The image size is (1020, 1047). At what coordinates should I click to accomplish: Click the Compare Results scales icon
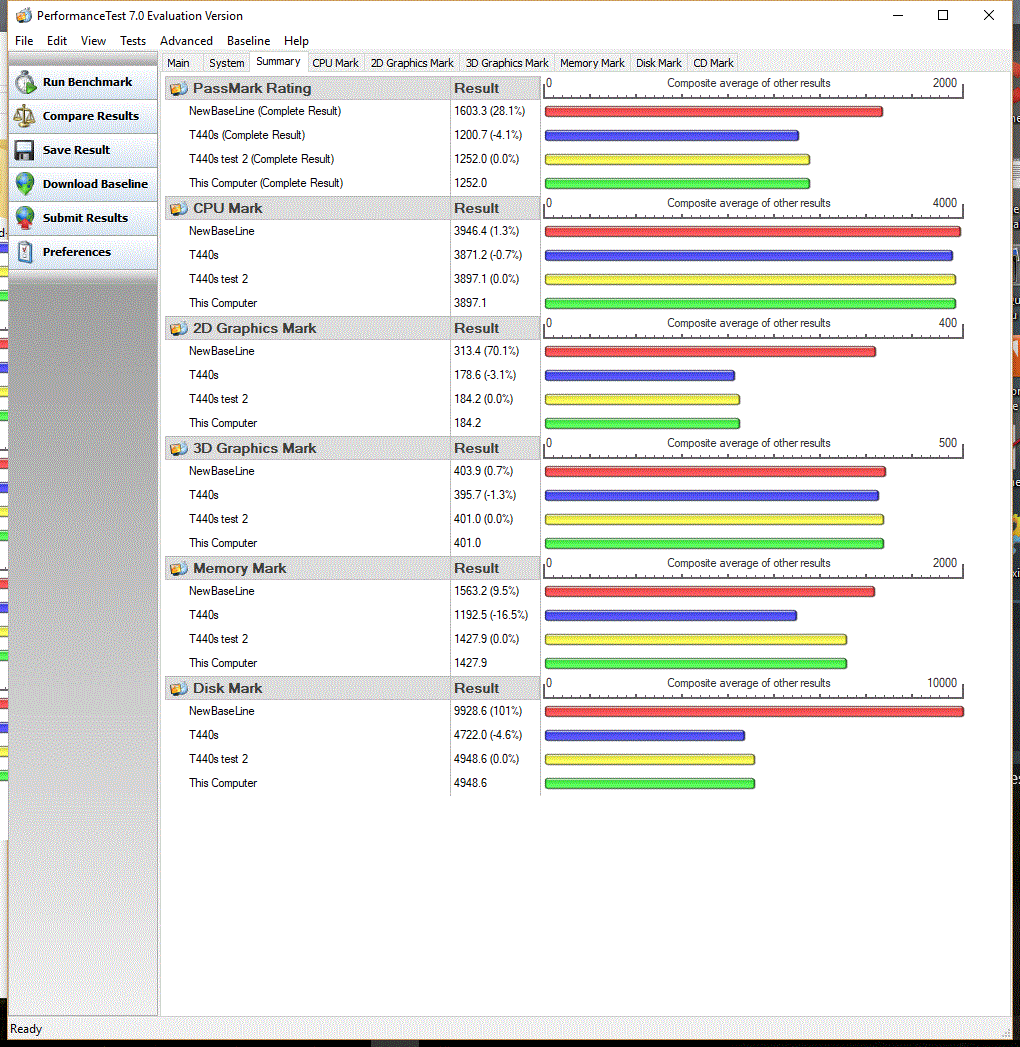pyautogui.click(x=25, y=116)
